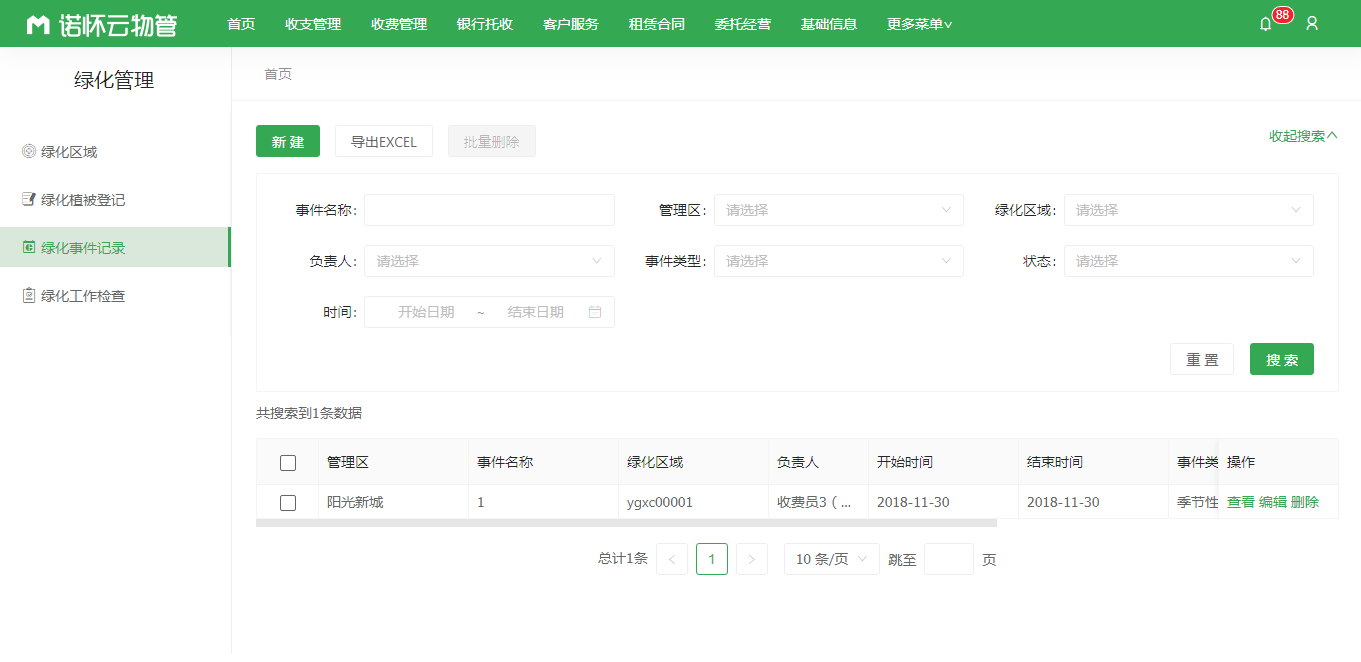The width and height of the screenshot is (1361, 662).
Task: Click the 绿化事件记录 sidebar icon
Action: pyautogui.click(x=29, y=247)
